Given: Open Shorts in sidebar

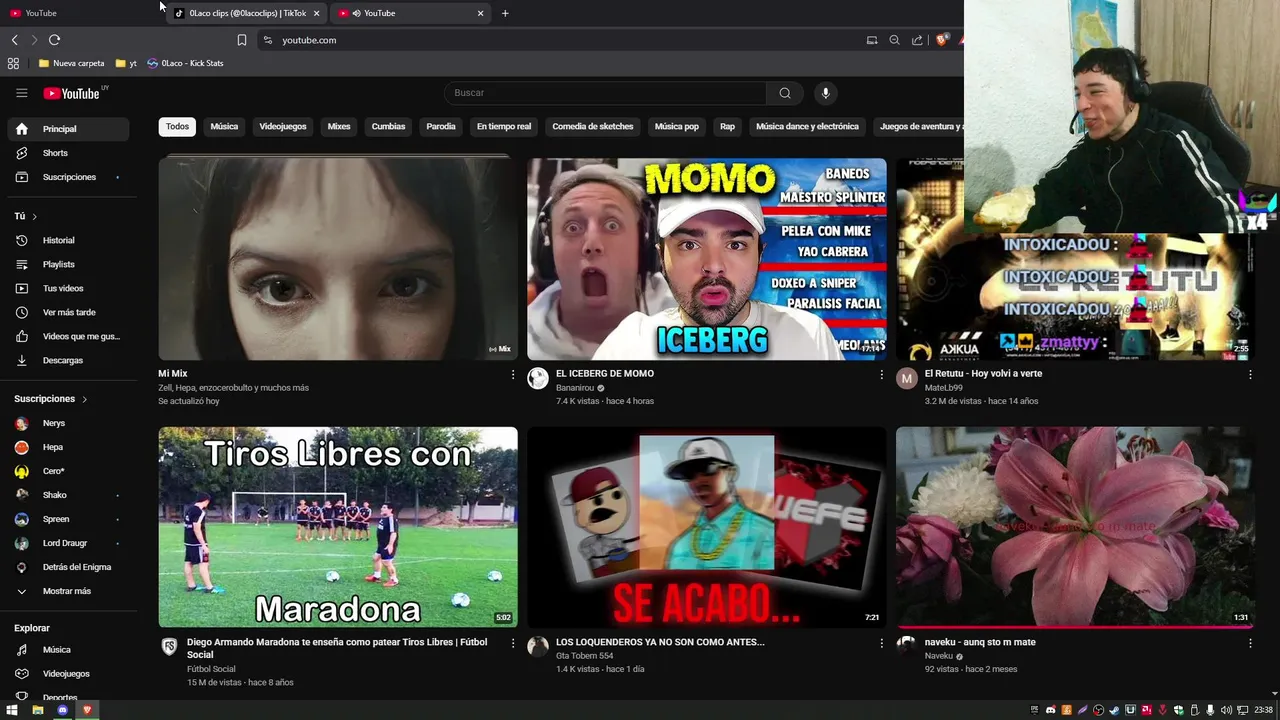Looking at the screenshot, I should (x=68, y=153).
